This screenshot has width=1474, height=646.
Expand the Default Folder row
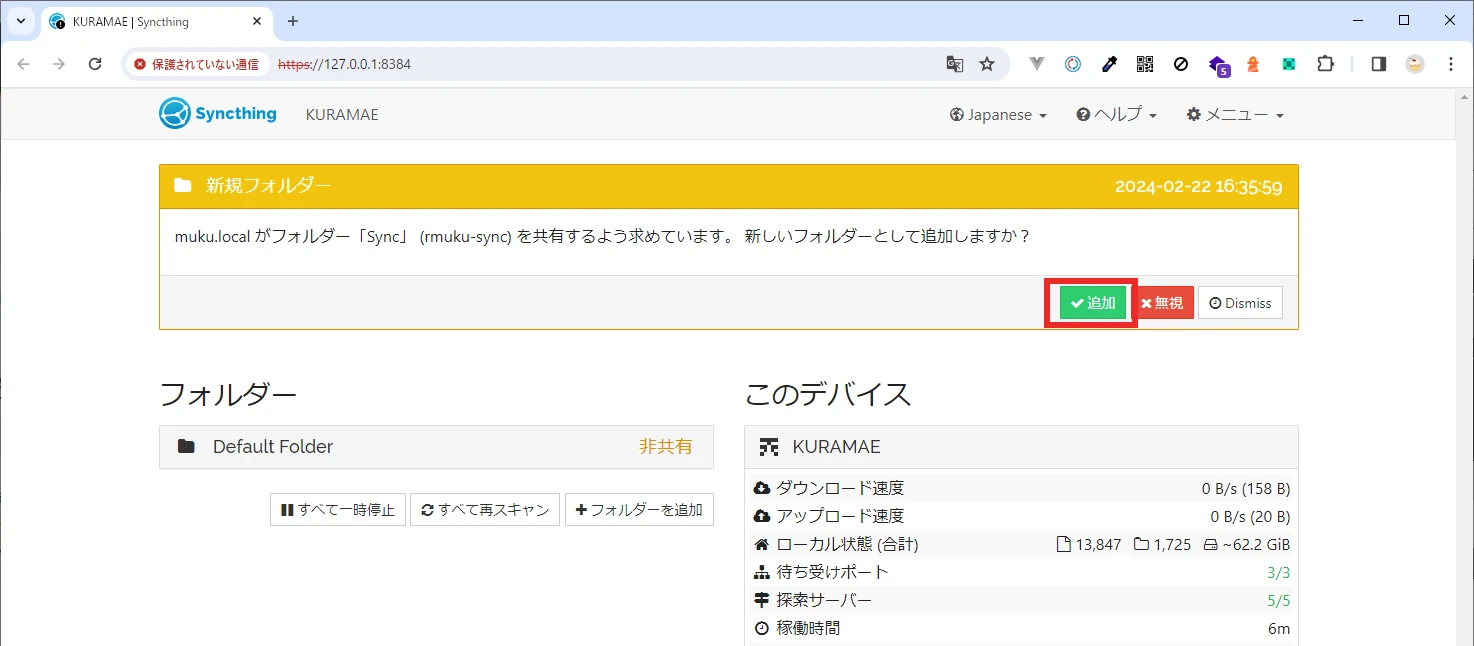point(436,447)
